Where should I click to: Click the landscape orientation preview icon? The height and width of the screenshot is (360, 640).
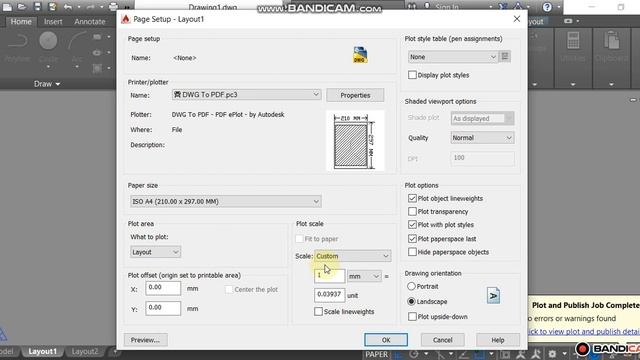(x=493, y=296)
